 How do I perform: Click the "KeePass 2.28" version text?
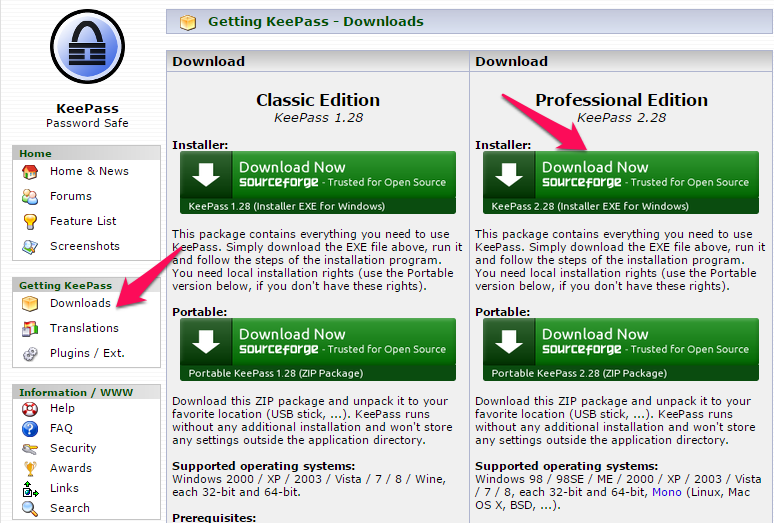tap(621, 118)
